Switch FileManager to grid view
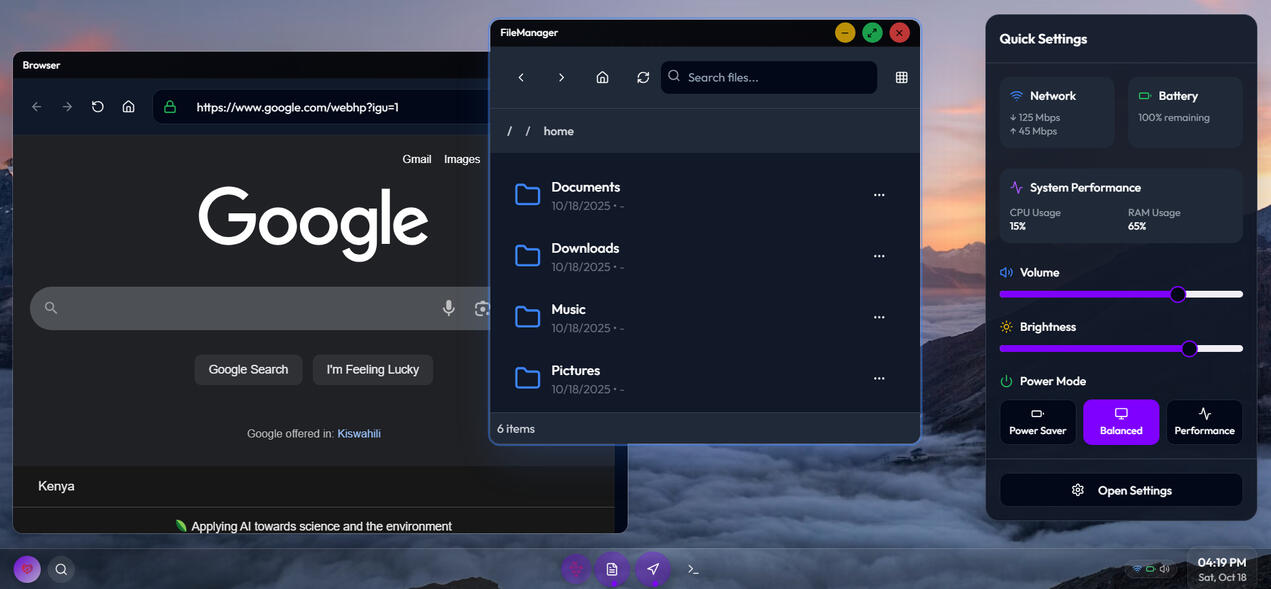Image resolution: width=1271 pixels, height=589 pixels. (901, 77)
